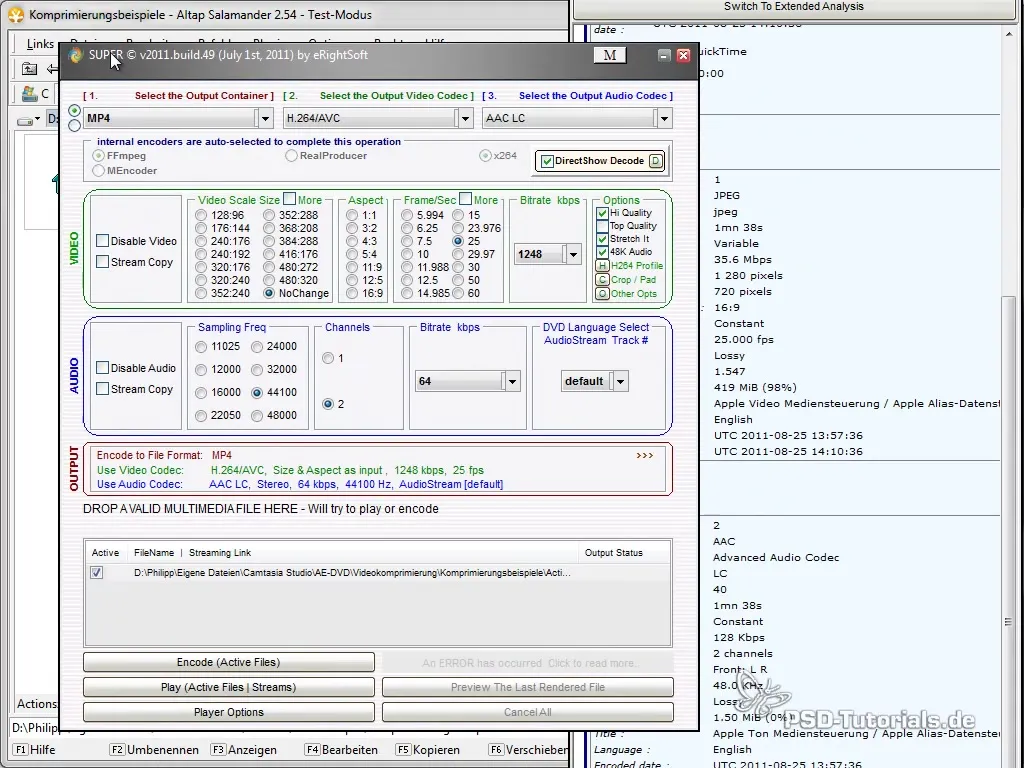Click Encode (Active Files) button
Screen dimensions: 1024x768
point(229,662)
